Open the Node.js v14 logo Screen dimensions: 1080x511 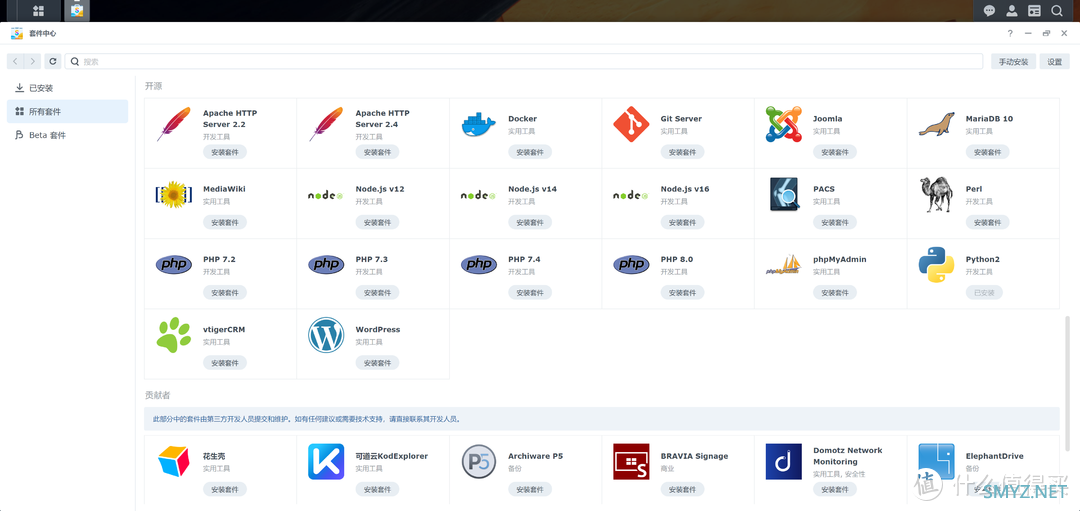click(478, 195)
